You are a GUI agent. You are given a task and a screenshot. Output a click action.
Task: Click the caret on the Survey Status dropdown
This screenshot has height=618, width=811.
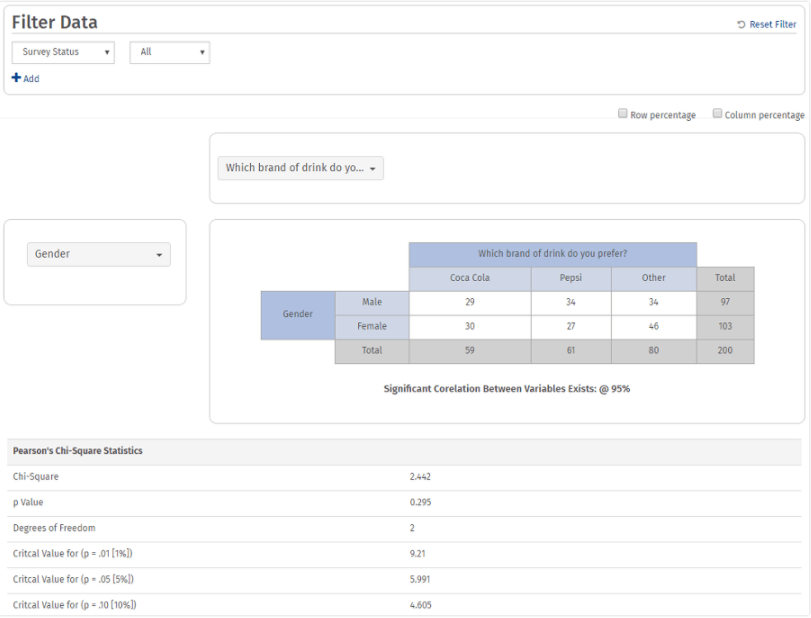pyautogui.click(x=106, y=52)
